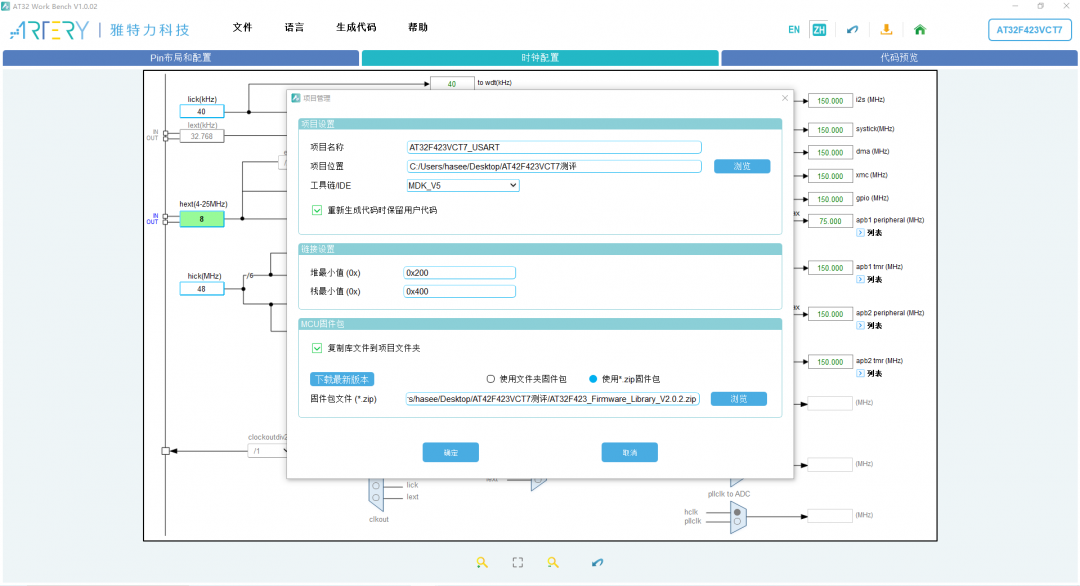
Task: Open the 生成代码 menu
Action: click(356, 28)
